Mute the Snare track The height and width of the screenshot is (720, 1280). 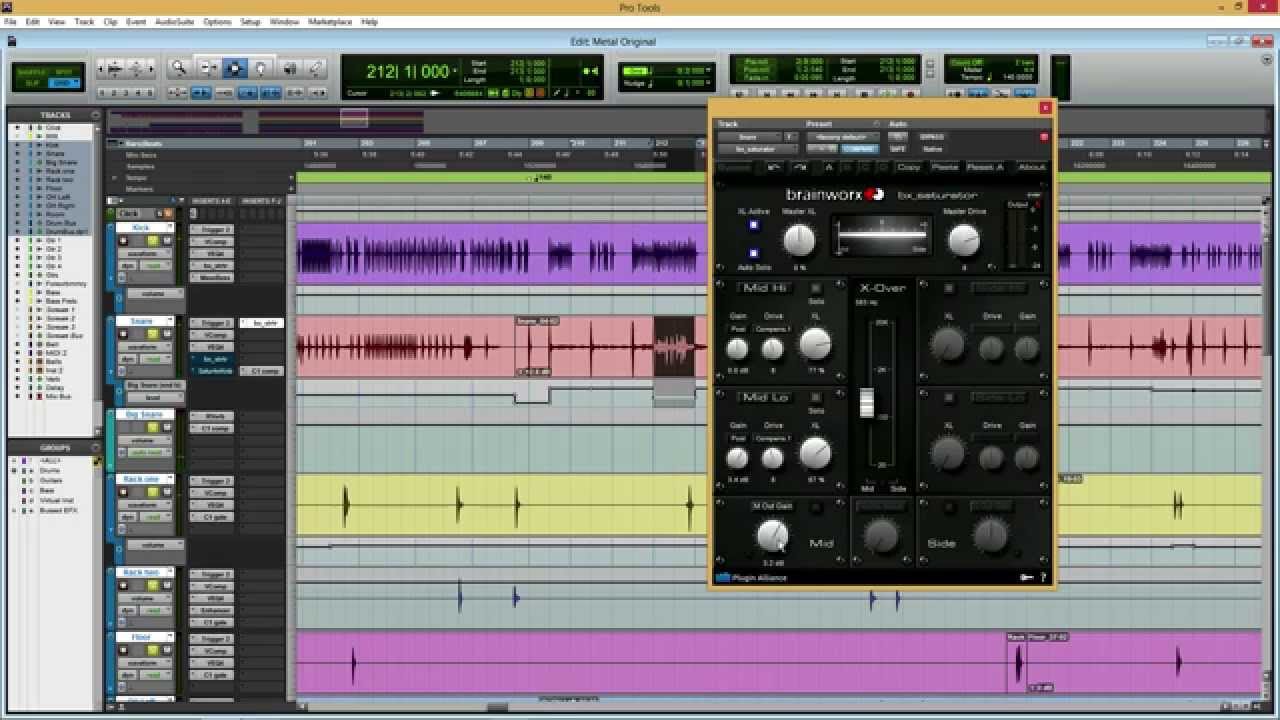point(167,335)
